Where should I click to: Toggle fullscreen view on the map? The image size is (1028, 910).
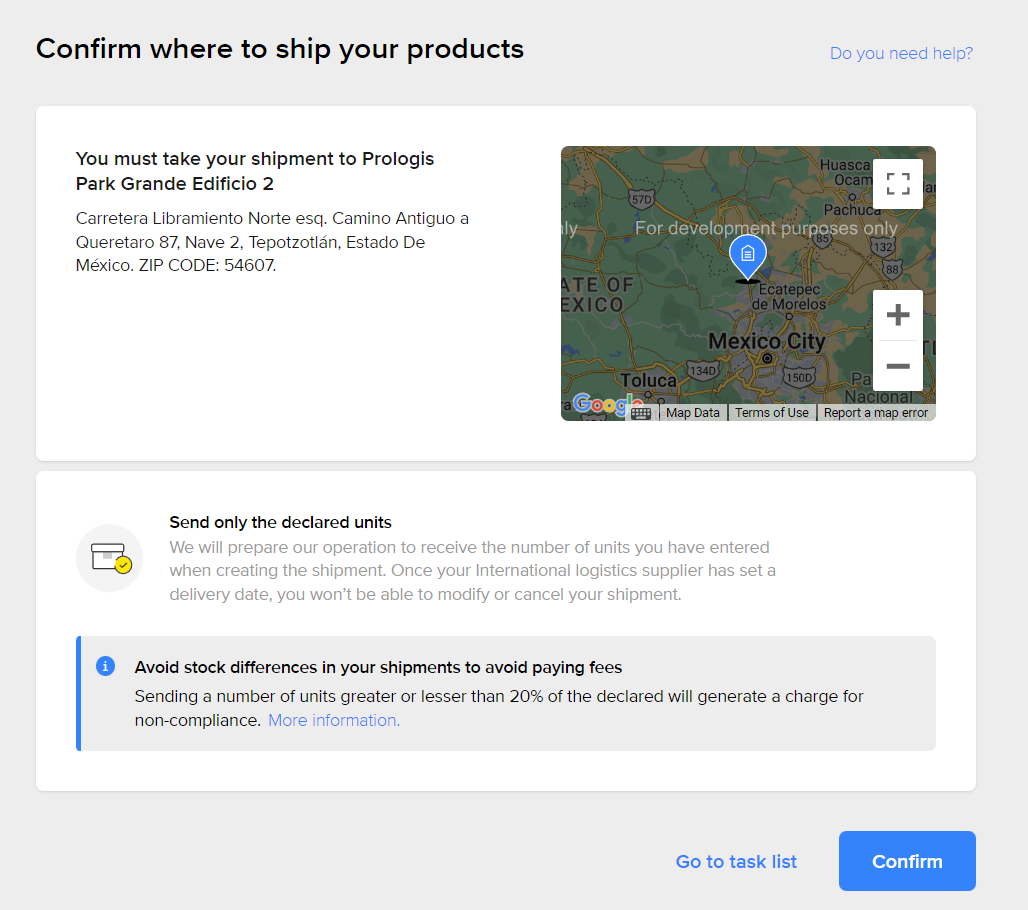897,184
